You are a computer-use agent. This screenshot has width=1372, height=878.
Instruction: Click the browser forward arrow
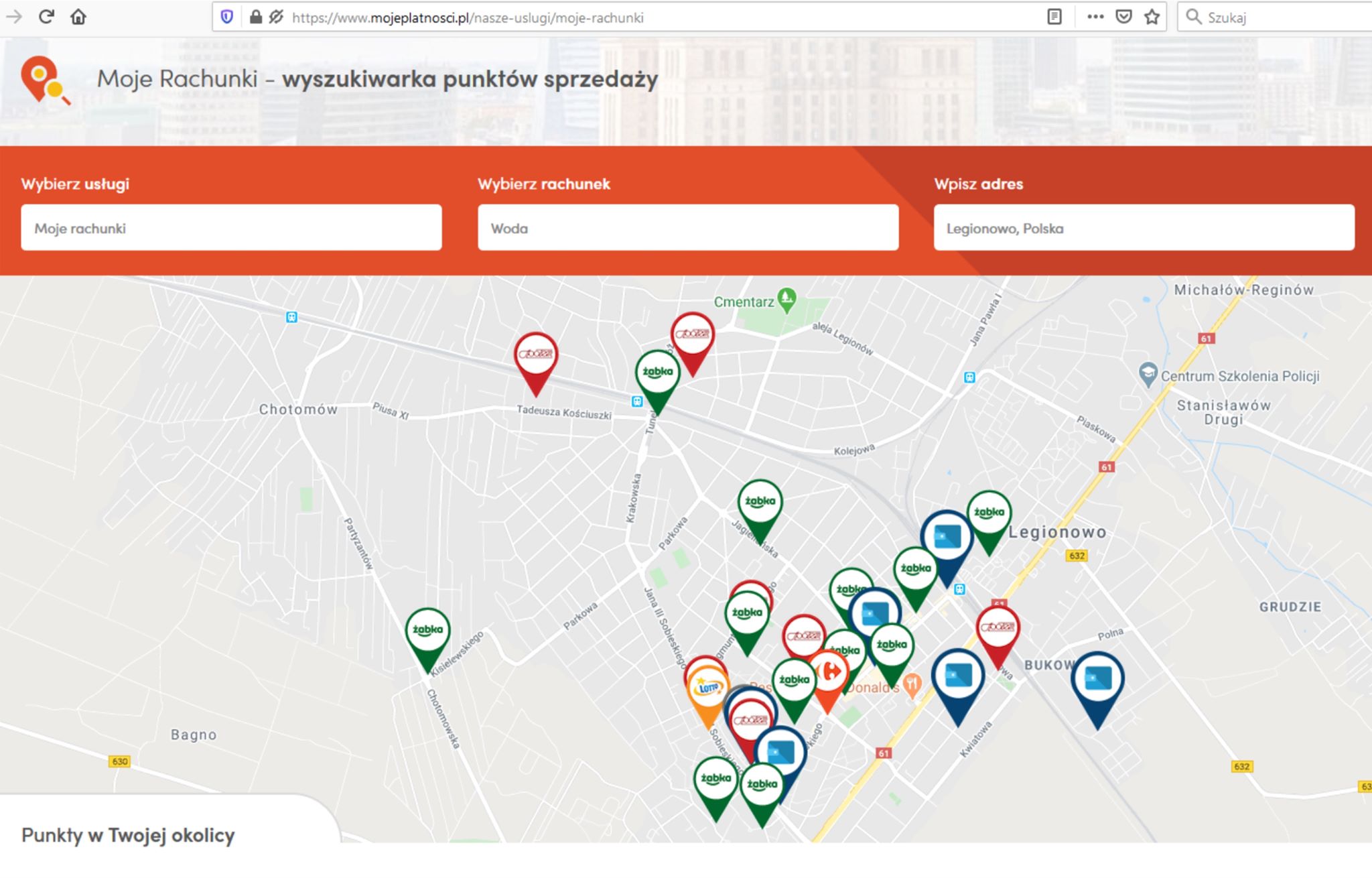point(13,17)
